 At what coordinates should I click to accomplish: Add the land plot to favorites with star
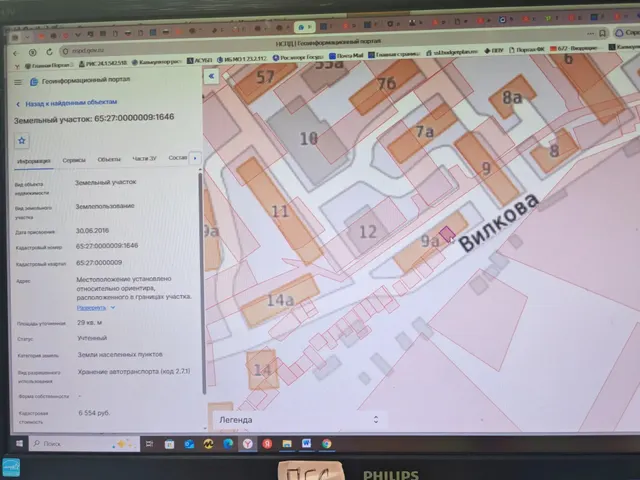(x=22, y=140)
